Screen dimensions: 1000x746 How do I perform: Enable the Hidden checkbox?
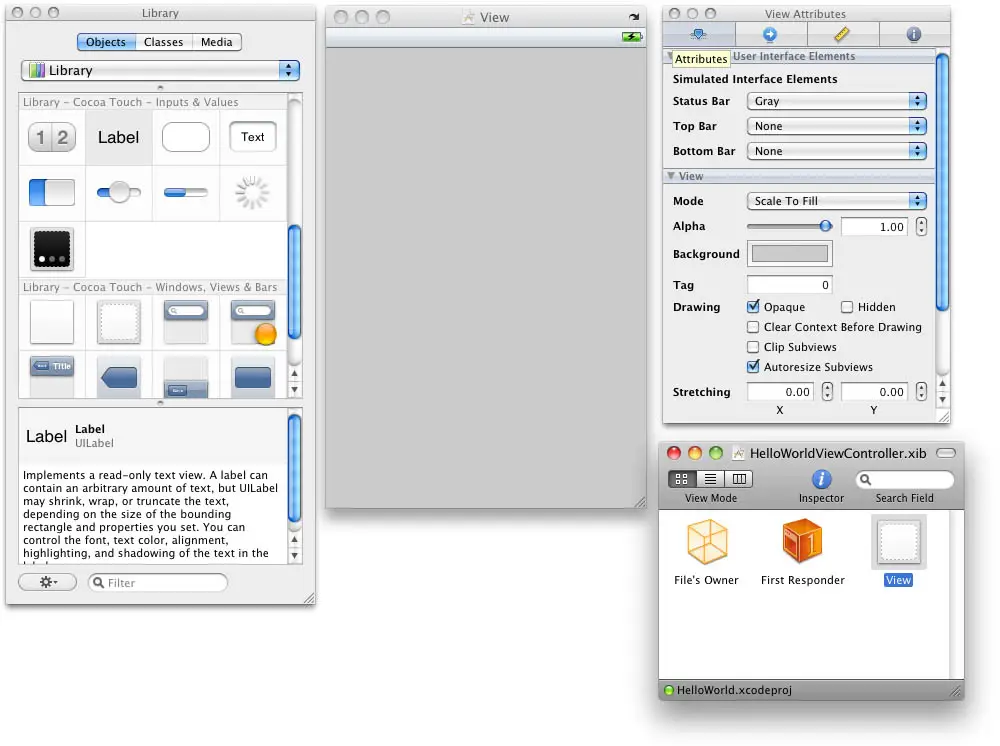click(x=847, y=307)
